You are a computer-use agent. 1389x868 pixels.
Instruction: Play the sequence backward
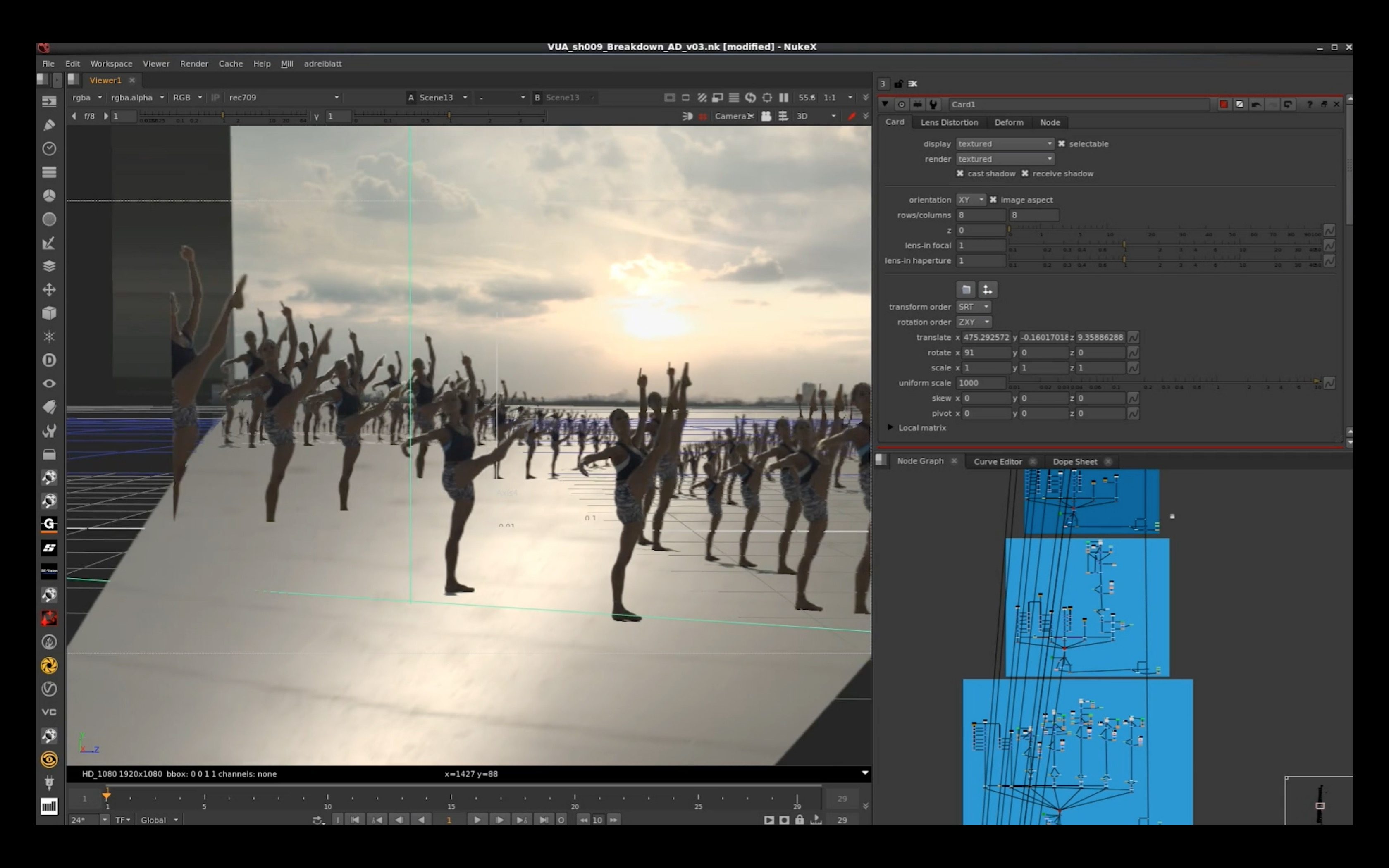click(422, 820)
